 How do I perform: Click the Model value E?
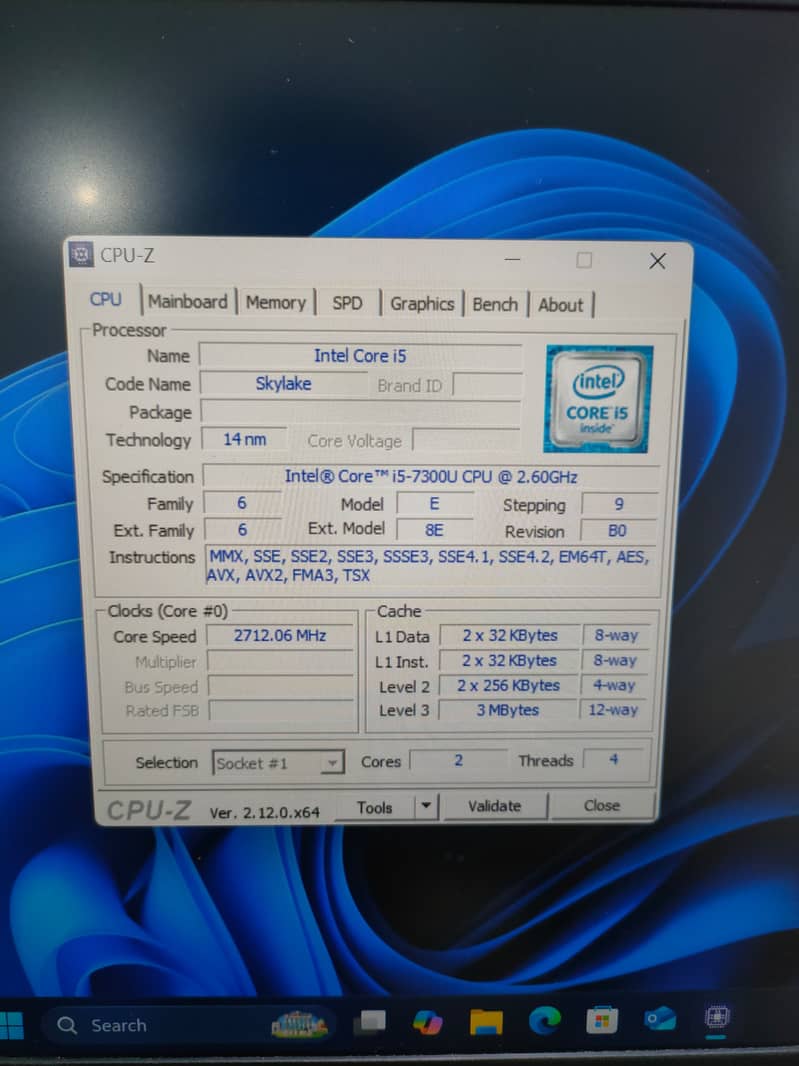tap(435, 503)
